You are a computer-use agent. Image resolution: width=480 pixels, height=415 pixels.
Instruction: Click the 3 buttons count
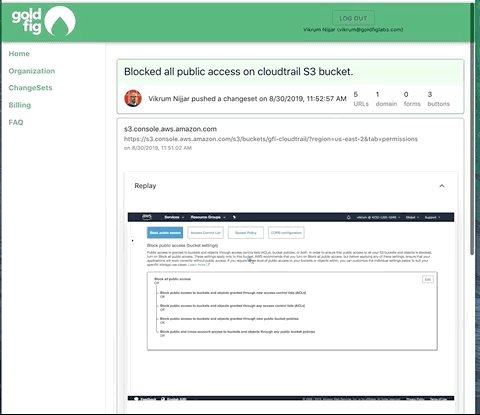pyautogui.click(x=438, y=99)
